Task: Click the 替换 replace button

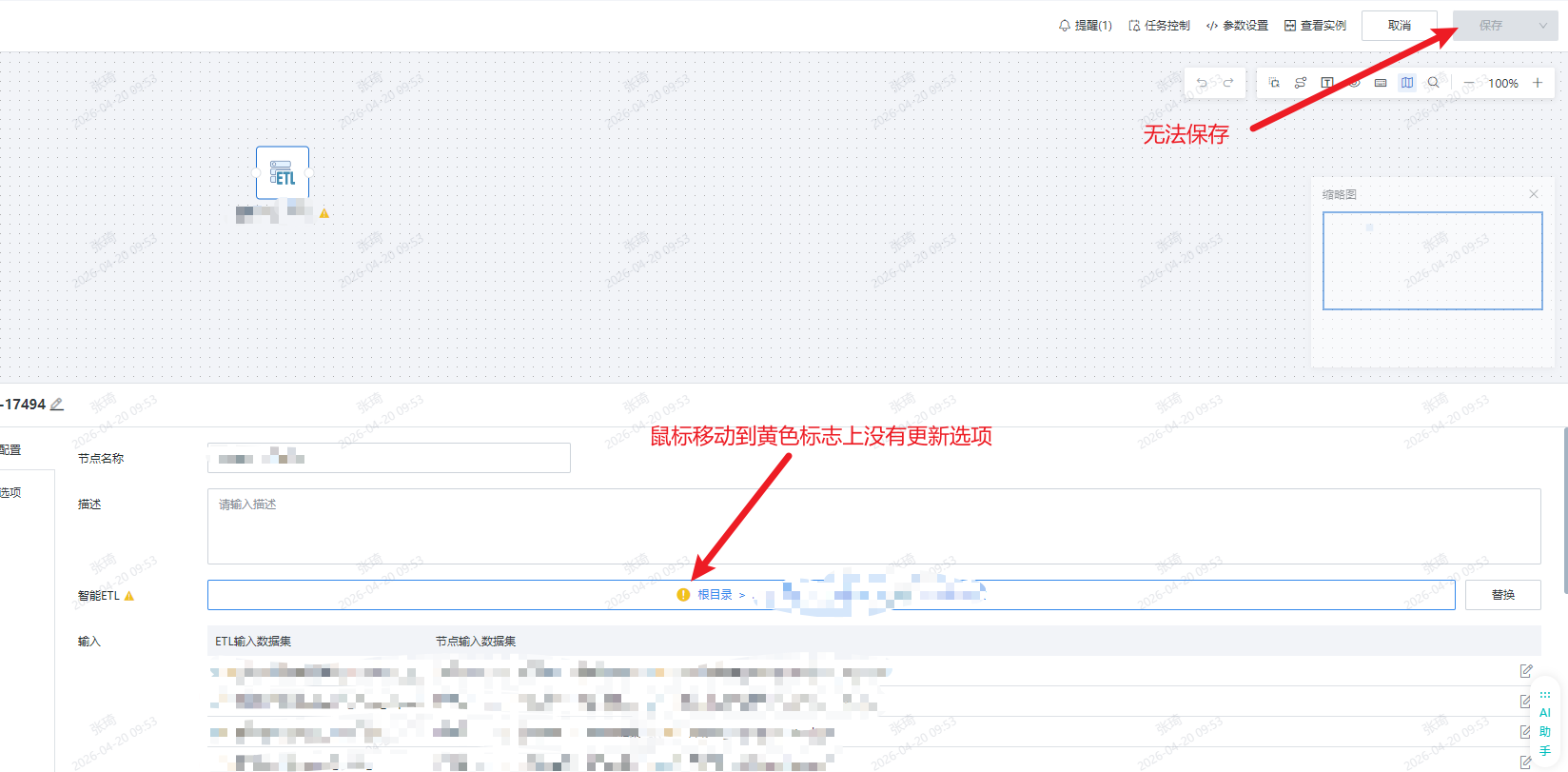Action: tap(1503, 595)
